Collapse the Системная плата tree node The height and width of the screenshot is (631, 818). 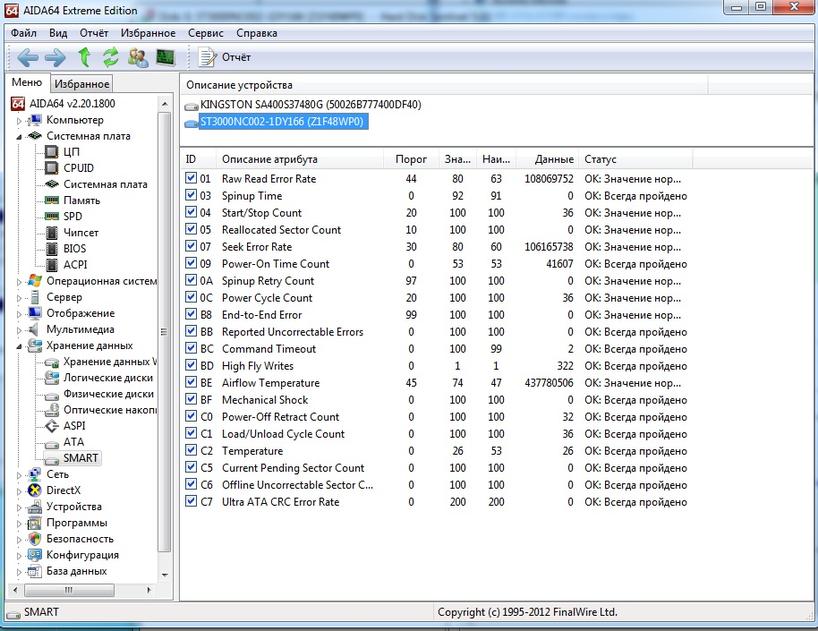pyautogui.click(x=19, y=137)
